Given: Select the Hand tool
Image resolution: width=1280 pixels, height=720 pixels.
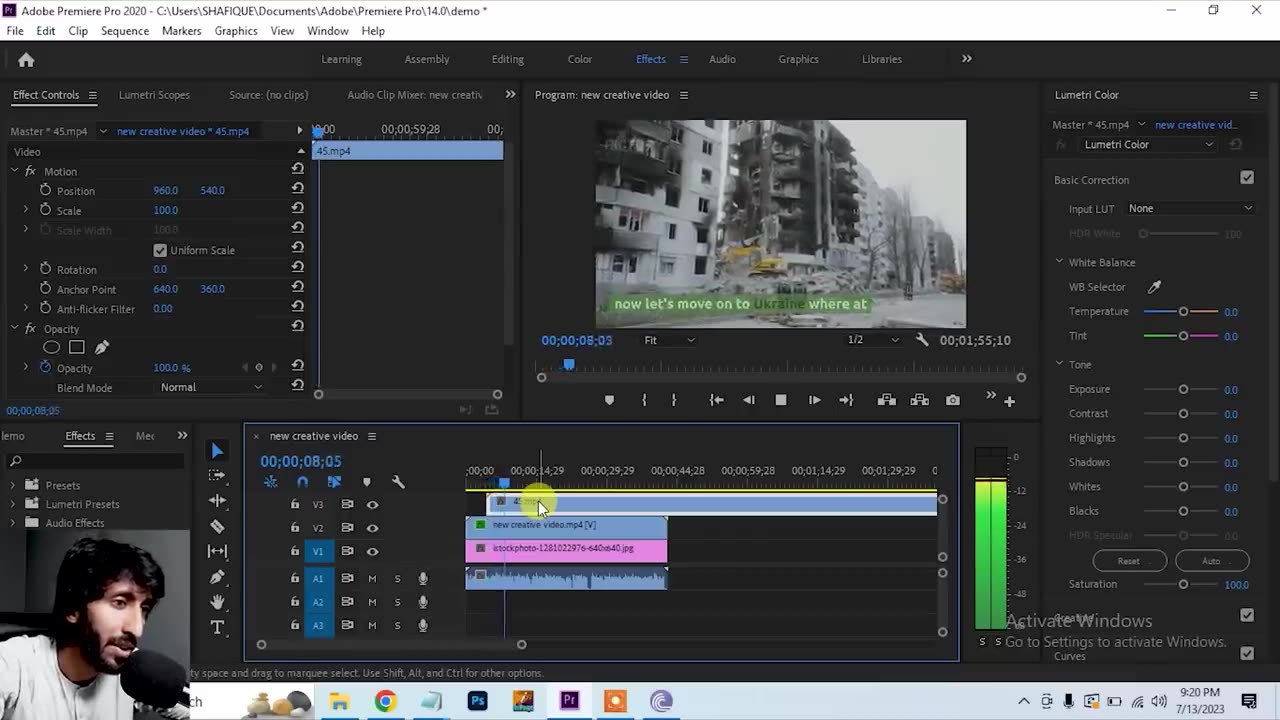Looking at the screenshot, I should (x=217, y=602).
